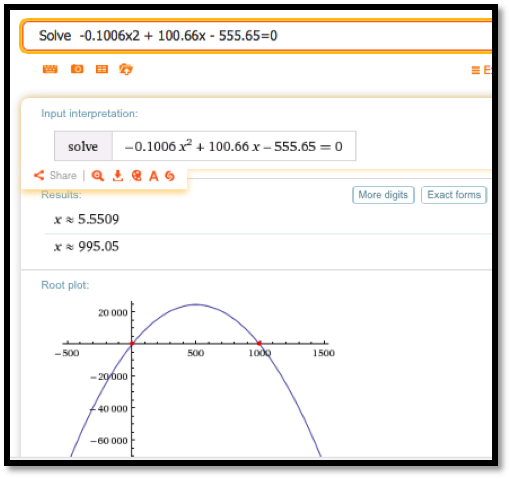This screenshot has width=511, height=479.
Task: Open the data input table icon
Action: pyautogui.click(x=102, y=69)
